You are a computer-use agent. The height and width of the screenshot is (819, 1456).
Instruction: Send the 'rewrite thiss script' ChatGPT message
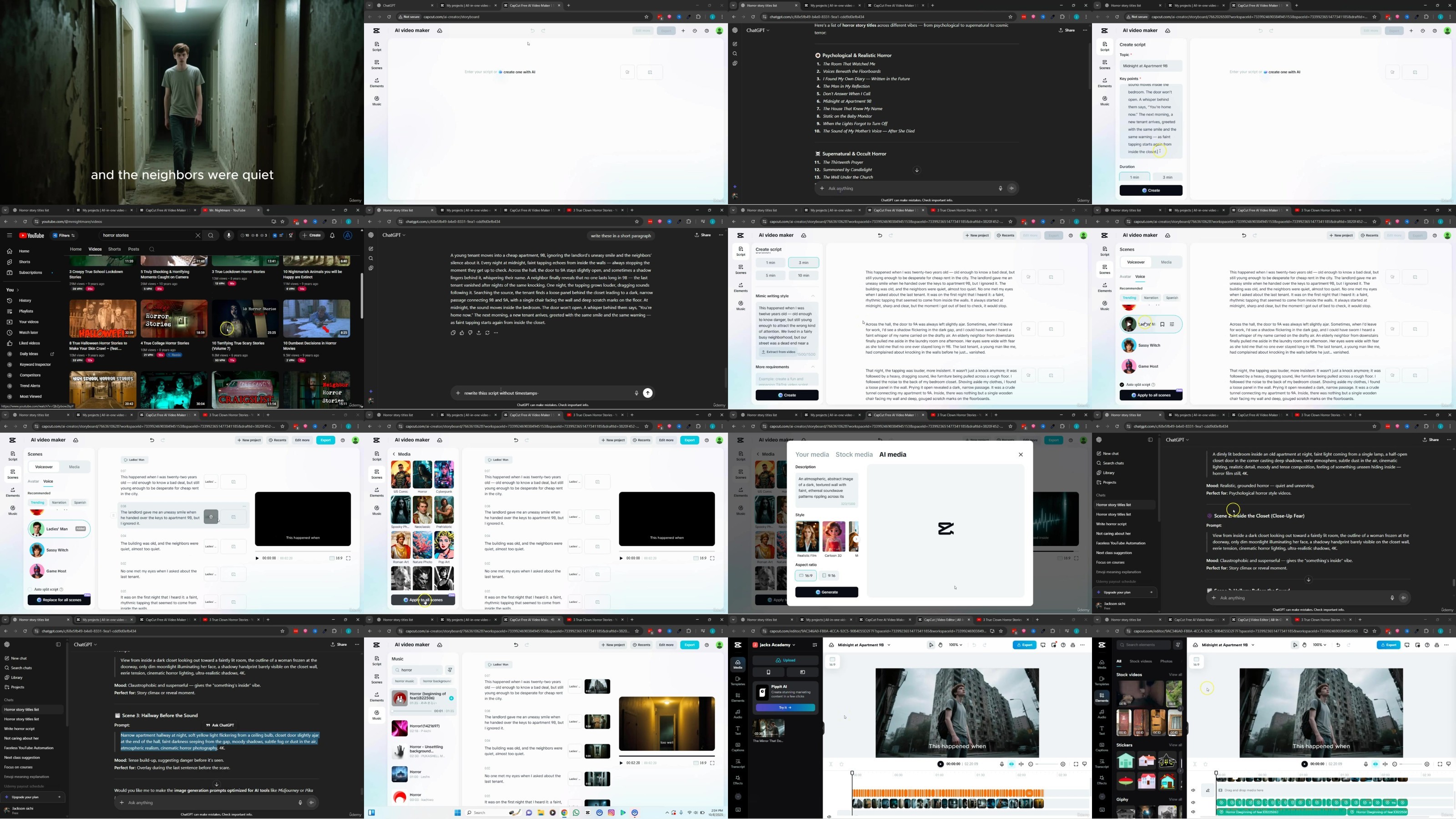point(648,393)
